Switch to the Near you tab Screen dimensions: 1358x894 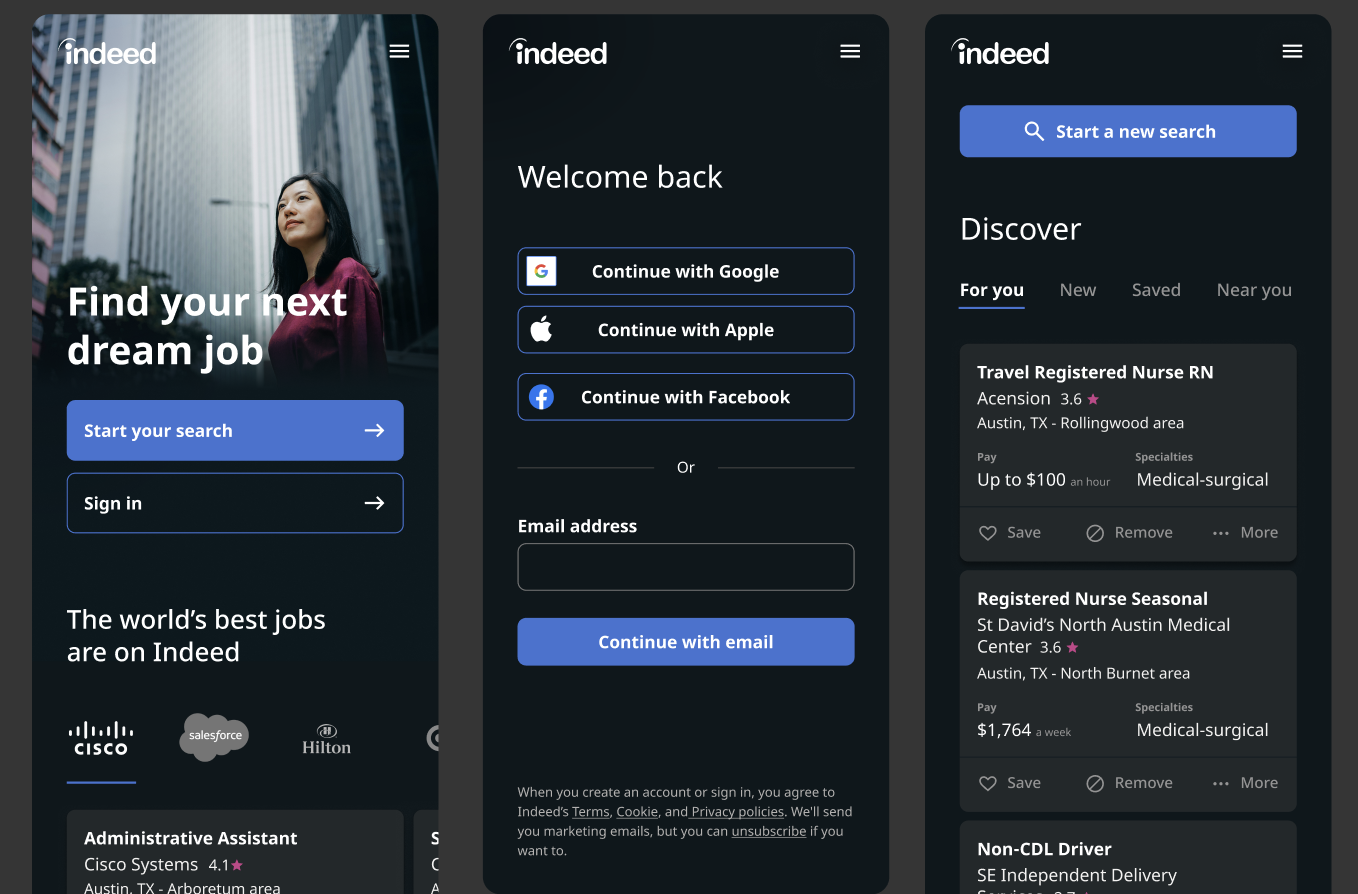[x=1254, y=290]
